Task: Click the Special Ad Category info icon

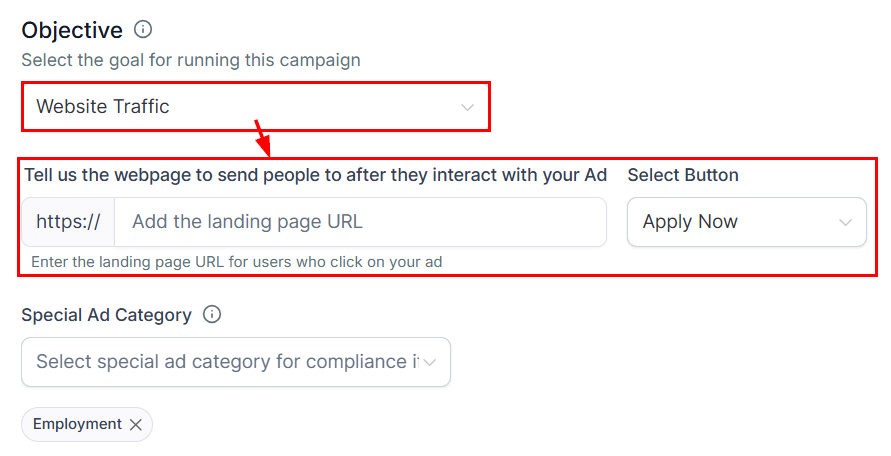Action: [211, 314]
